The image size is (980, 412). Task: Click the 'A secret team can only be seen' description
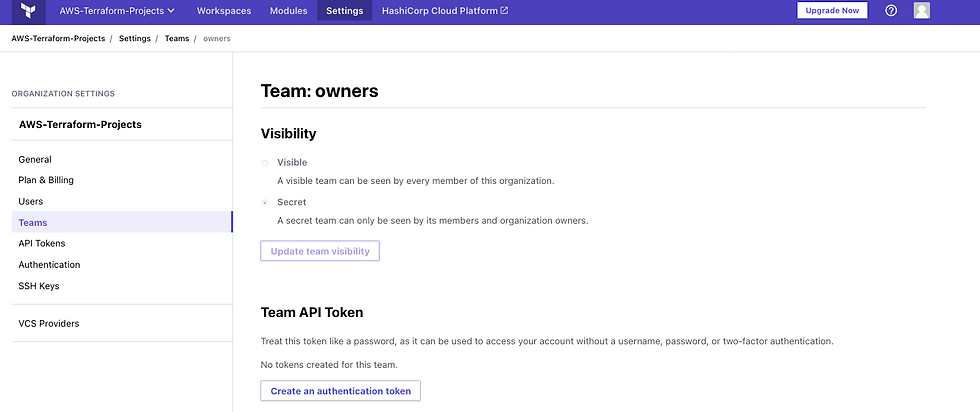432,221
